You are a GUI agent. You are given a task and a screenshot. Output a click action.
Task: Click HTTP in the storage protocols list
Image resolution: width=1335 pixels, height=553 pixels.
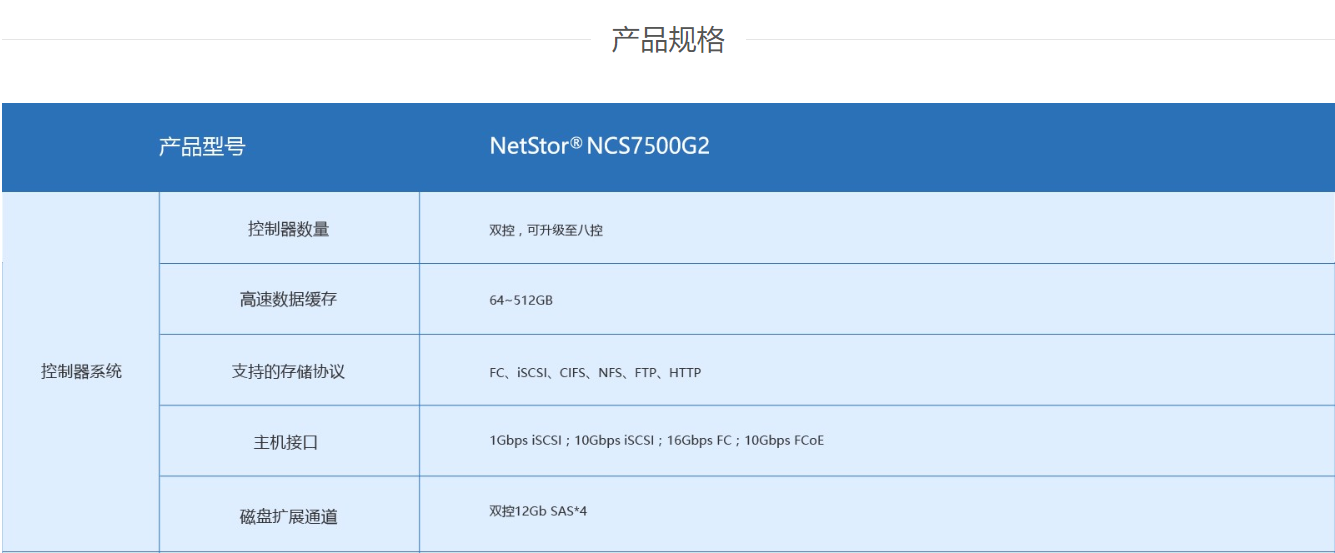pyautogui.click(x=685, y=373)
